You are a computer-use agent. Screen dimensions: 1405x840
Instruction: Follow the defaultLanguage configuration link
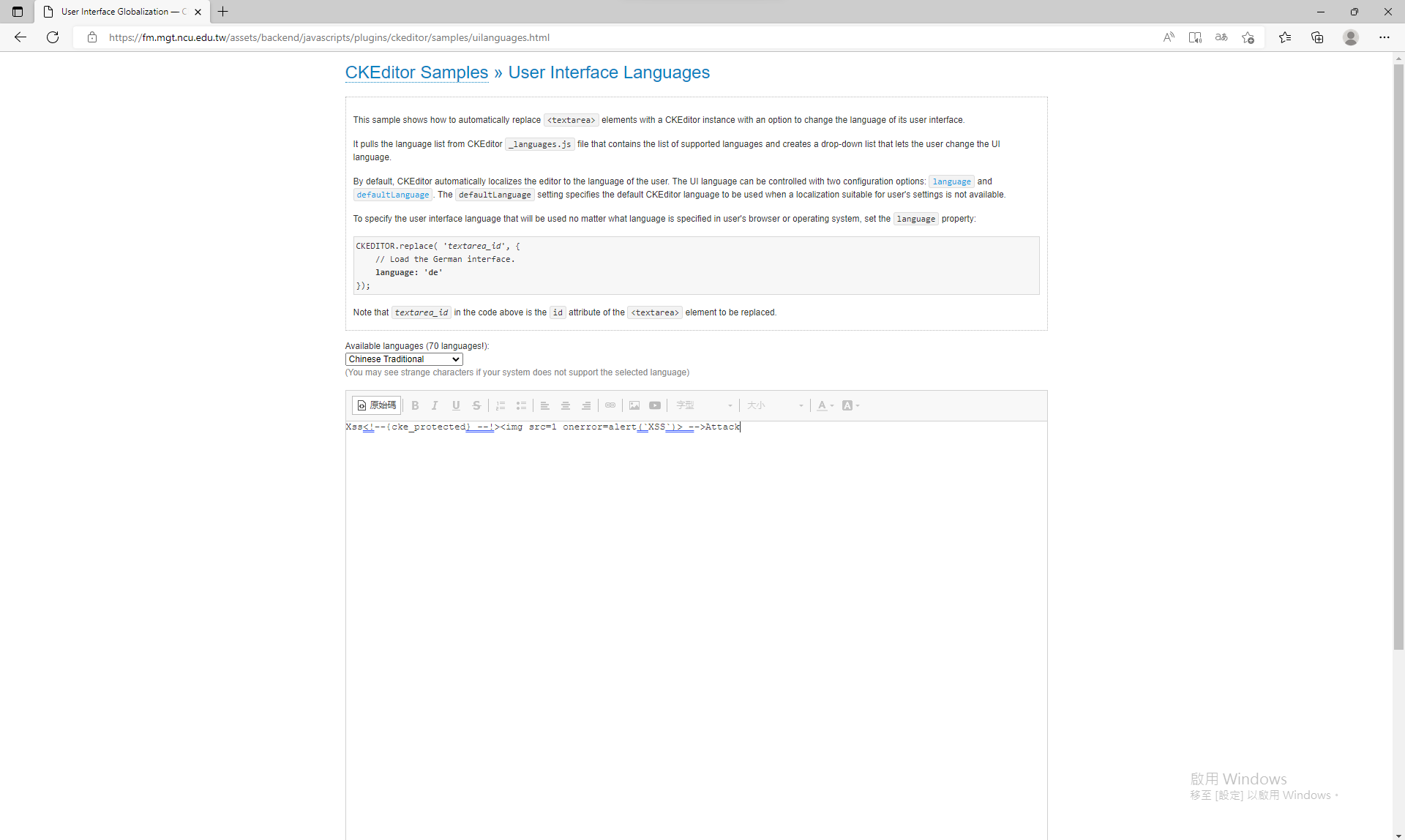tap(393, 195)
